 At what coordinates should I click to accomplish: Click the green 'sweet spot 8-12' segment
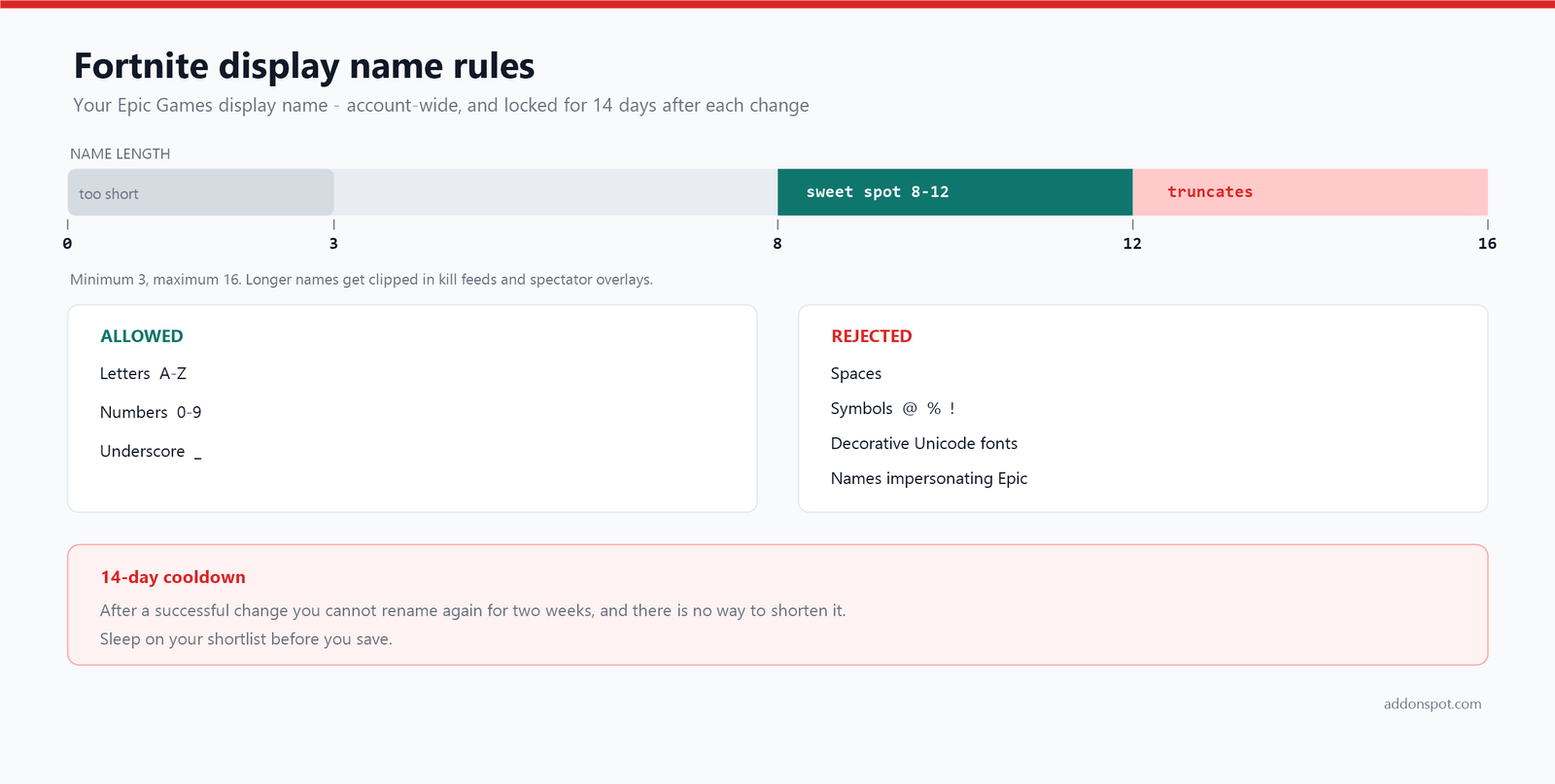[954, 192]
